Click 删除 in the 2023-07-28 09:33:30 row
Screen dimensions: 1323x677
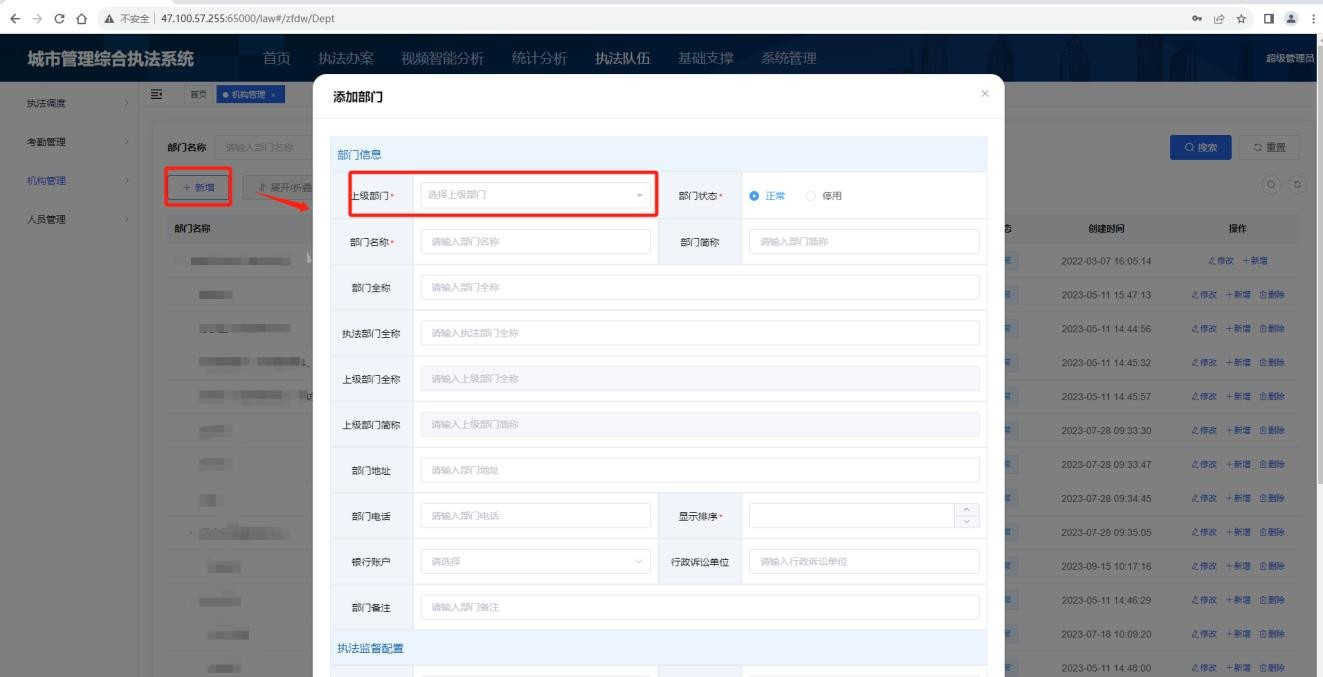[1272, 431]
